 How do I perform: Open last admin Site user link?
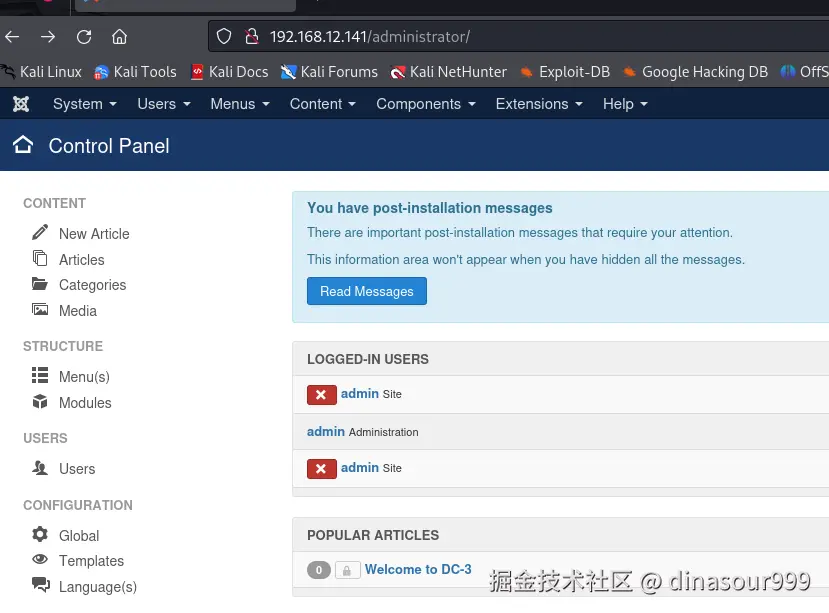coord(360,468)
